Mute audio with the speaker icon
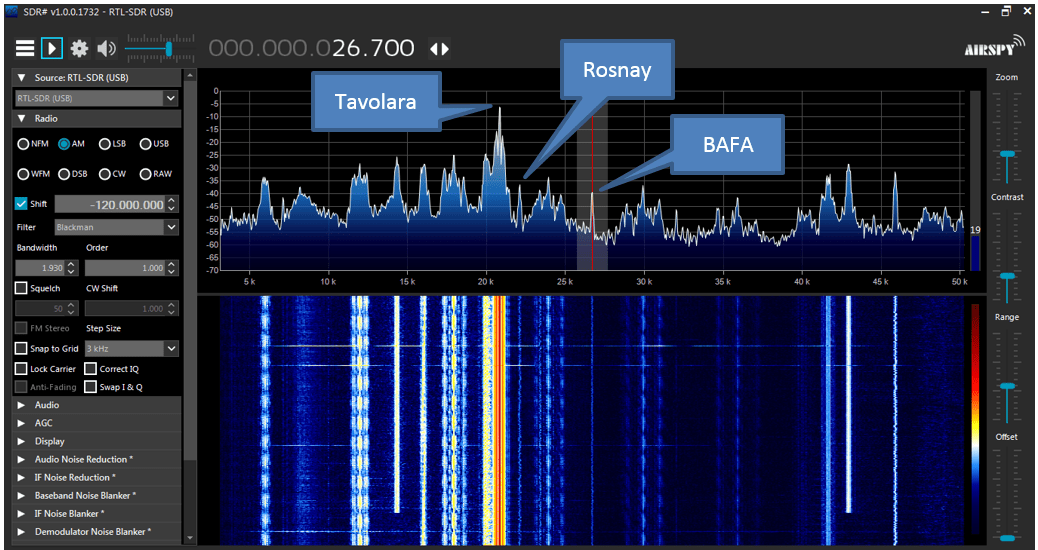Viewport: 1038px width, 550px height. tap(106, 48)
